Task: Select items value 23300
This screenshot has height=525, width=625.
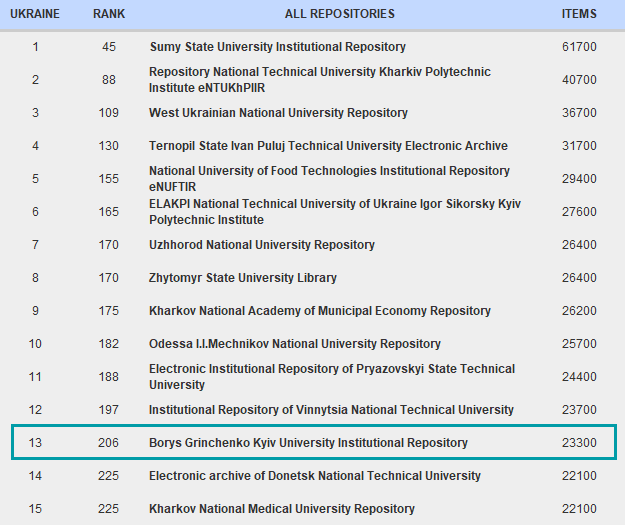Action: click(579, 443)
